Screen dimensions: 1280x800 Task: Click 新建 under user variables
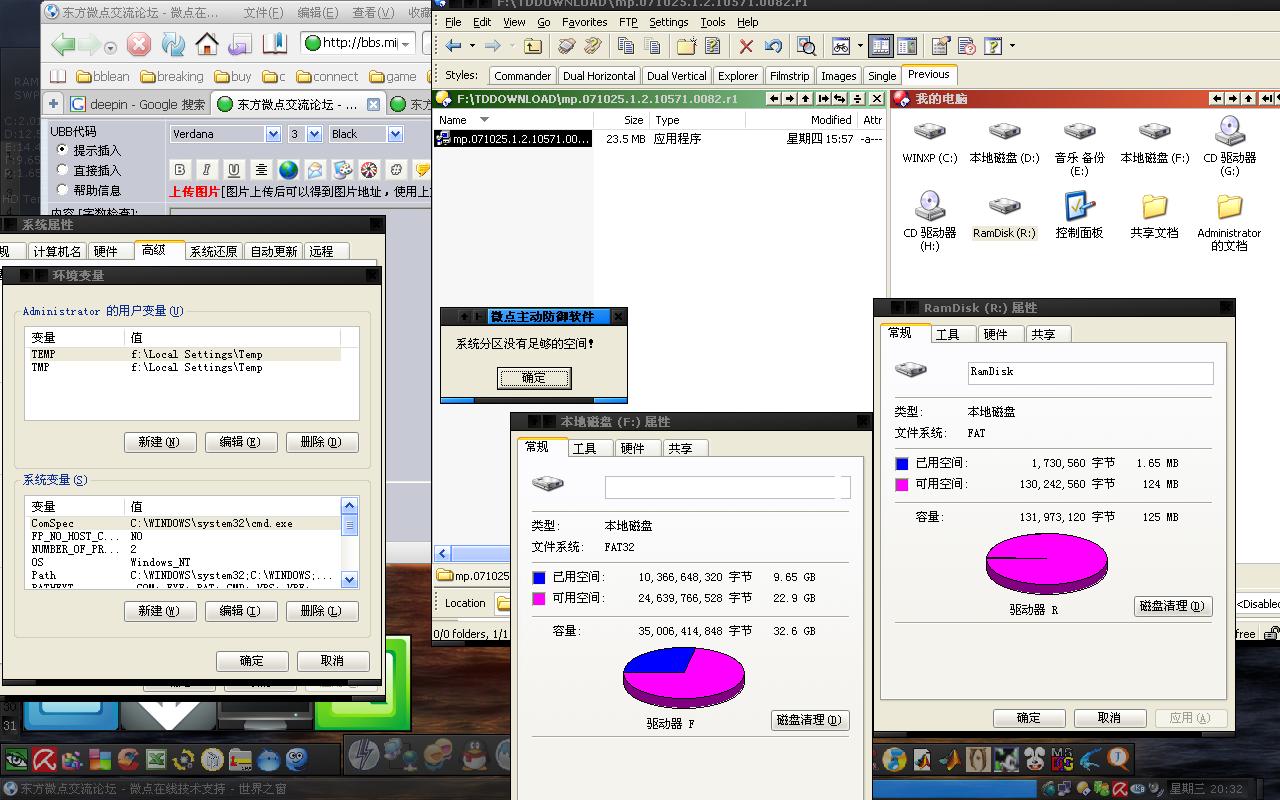click(x=160, y=442)
